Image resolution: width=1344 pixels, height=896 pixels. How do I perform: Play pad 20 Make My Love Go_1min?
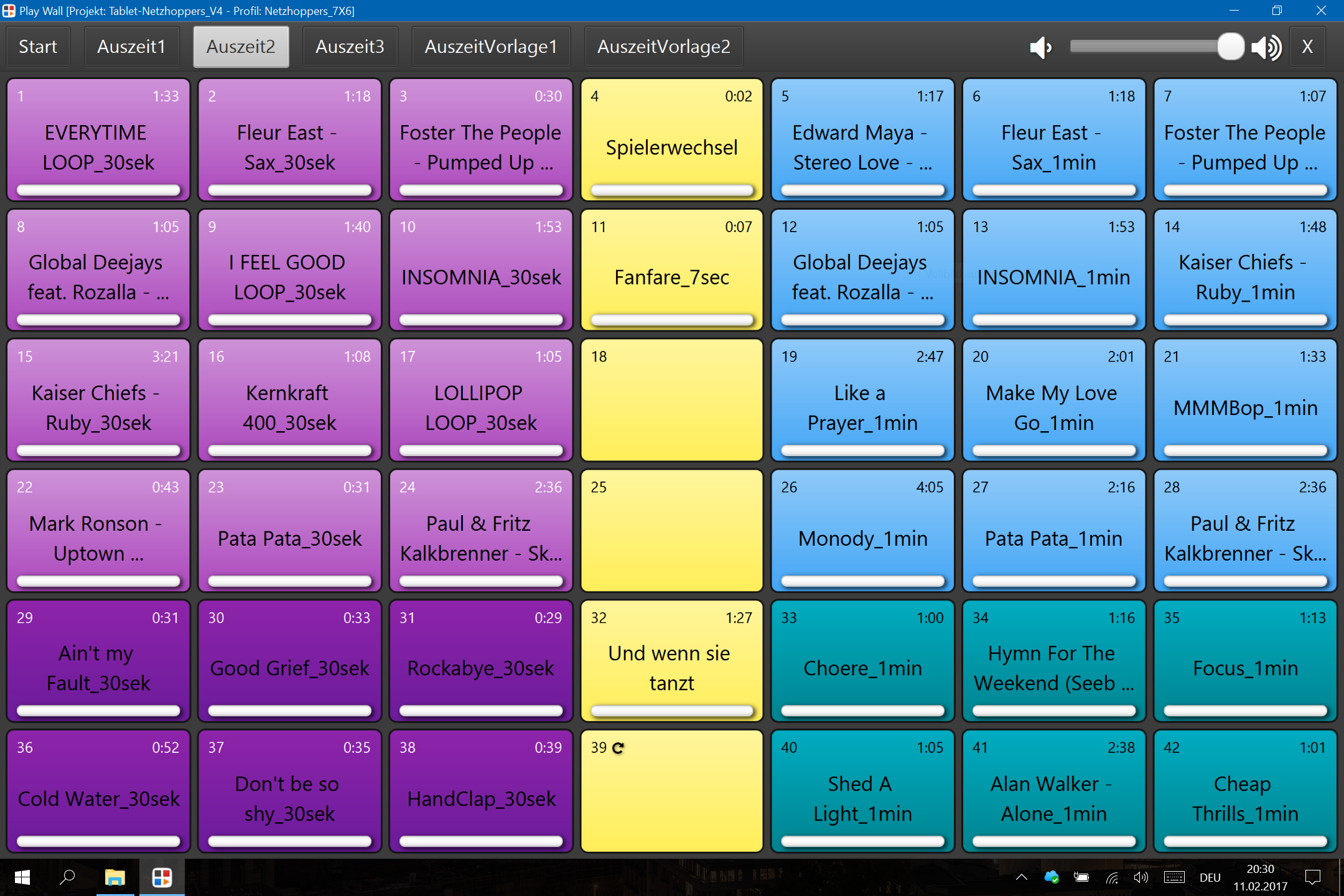[x=1053, y=400]
